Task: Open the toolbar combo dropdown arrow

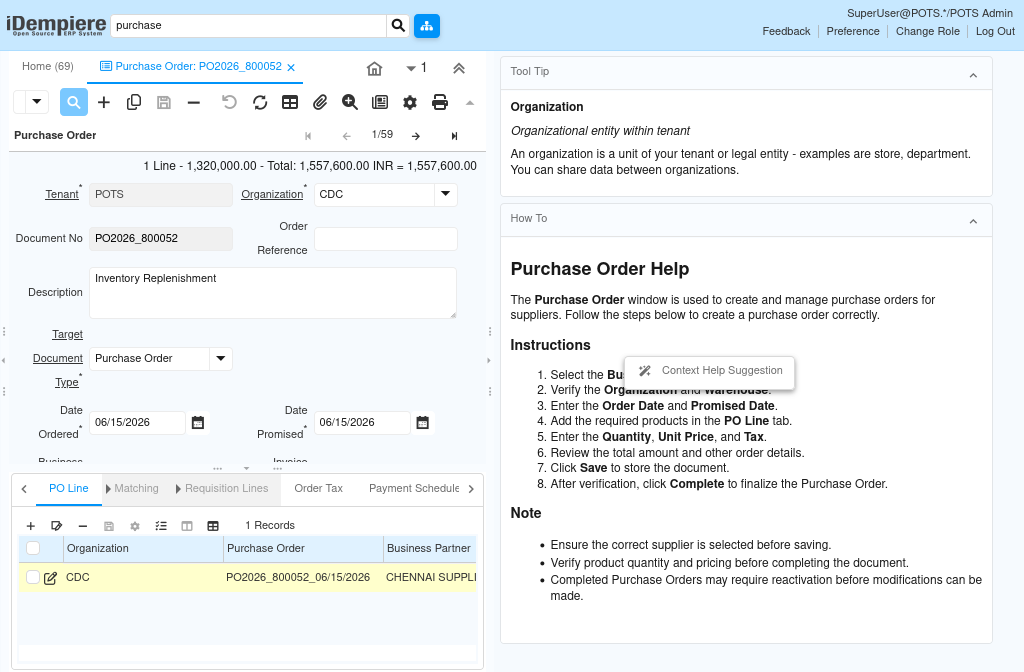Action: coord(37,102)
